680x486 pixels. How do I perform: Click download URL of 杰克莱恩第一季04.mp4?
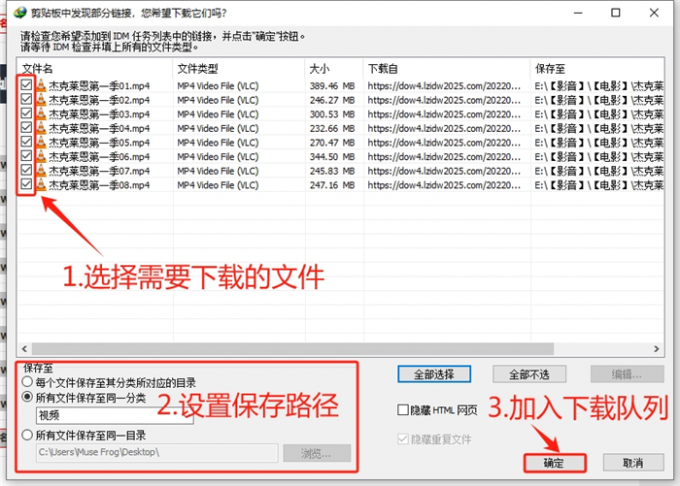point(444,129)
